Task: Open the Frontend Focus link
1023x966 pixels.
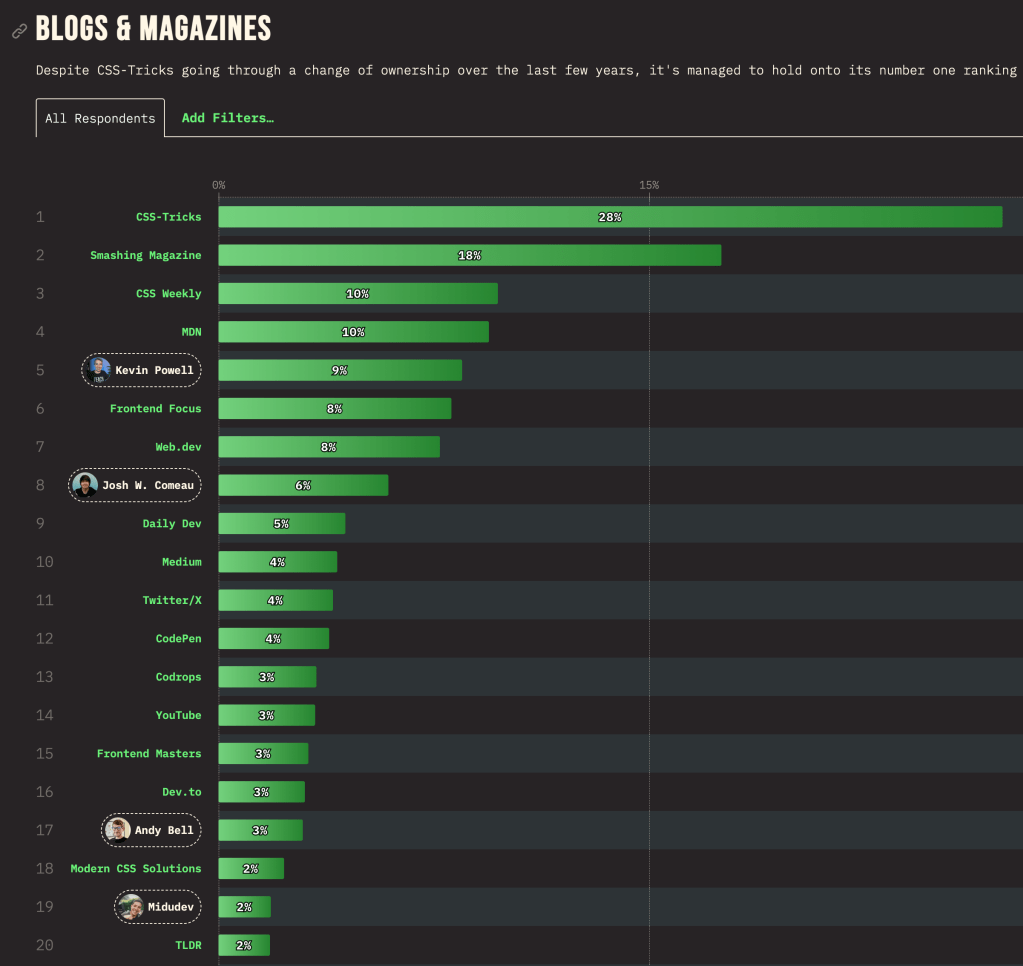Action: click(x=155, y=409)
